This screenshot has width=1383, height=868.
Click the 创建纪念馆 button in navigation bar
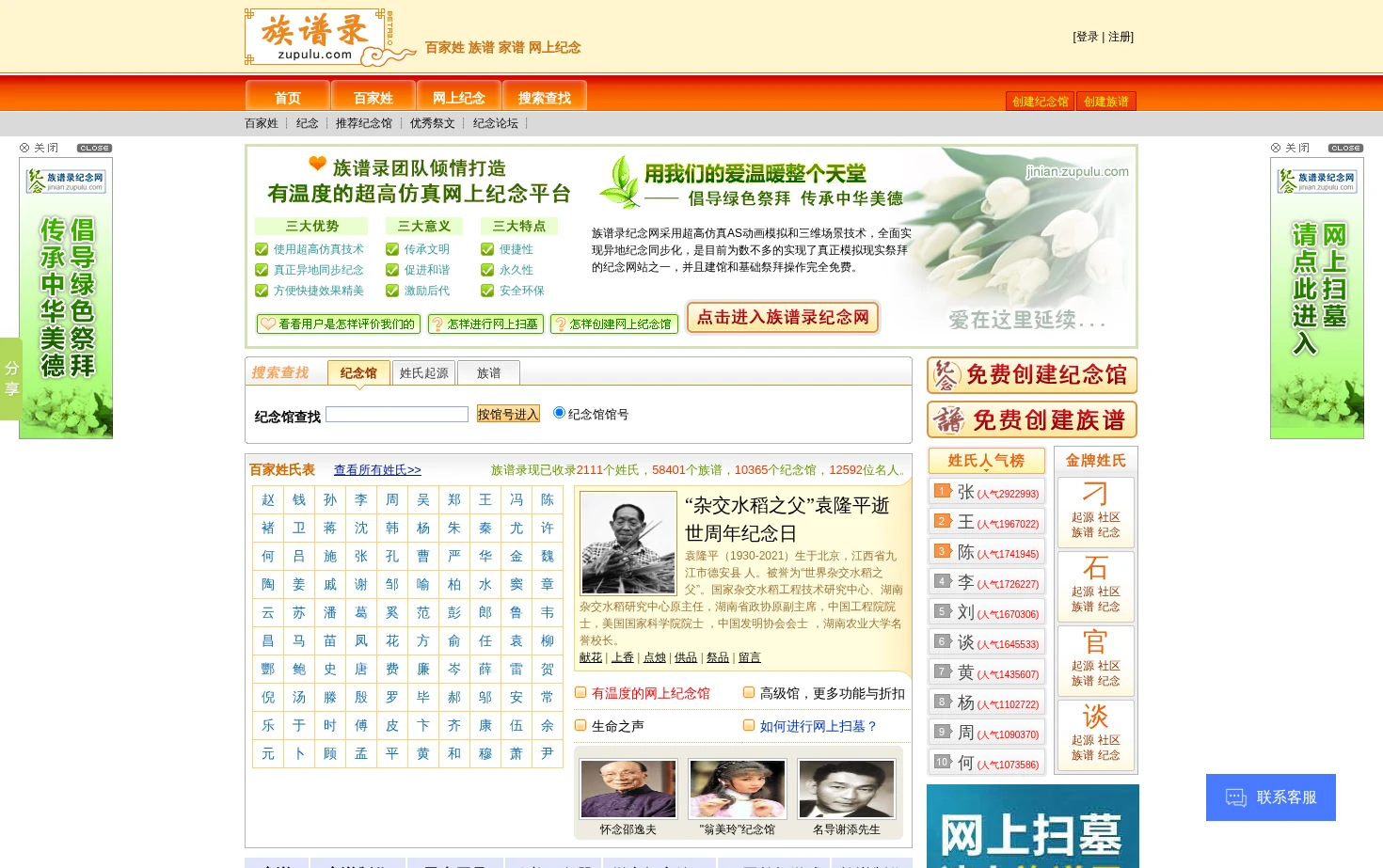[x=1041, y=102]
